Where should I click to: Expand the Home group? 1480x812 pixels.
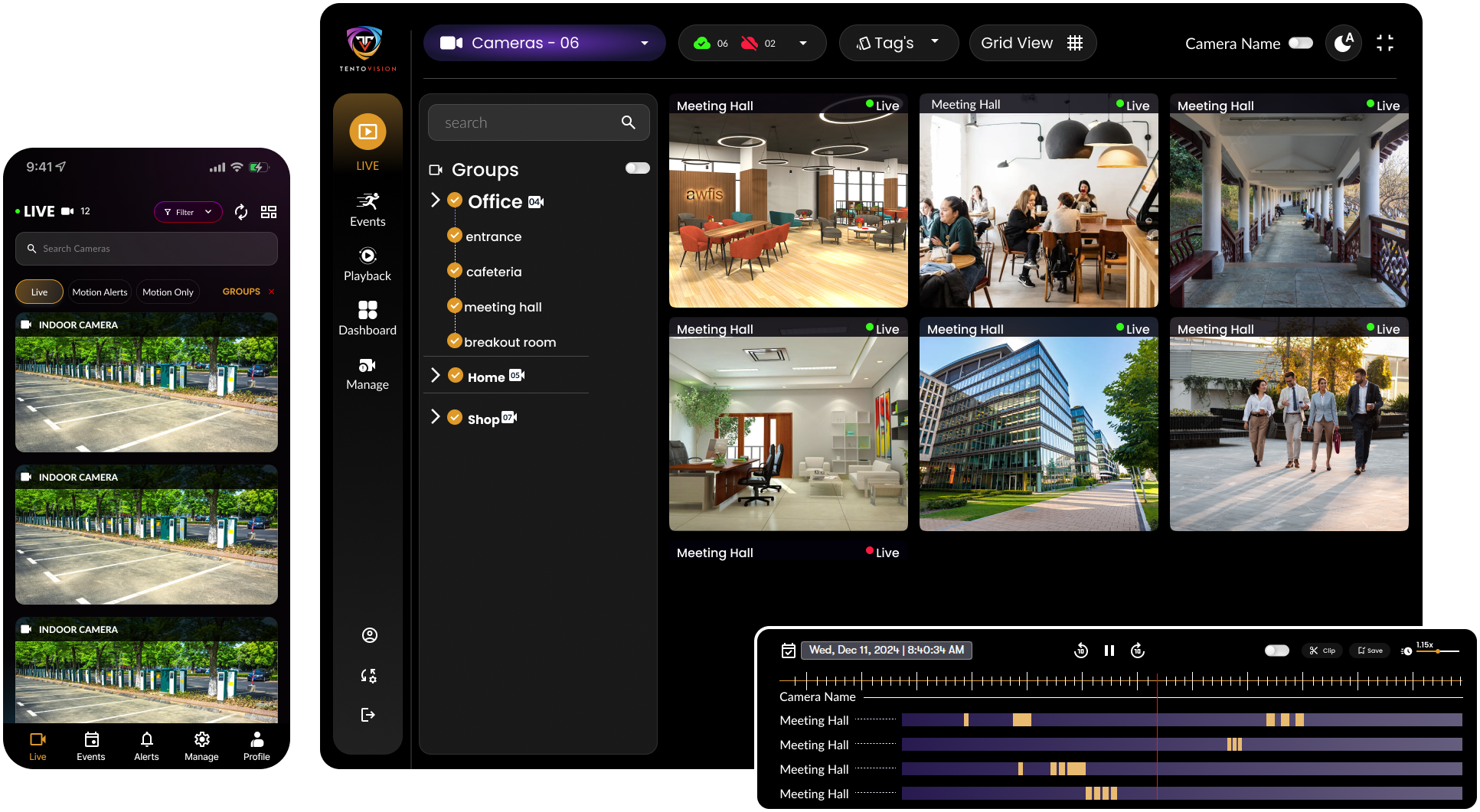[x=435, y=375]
